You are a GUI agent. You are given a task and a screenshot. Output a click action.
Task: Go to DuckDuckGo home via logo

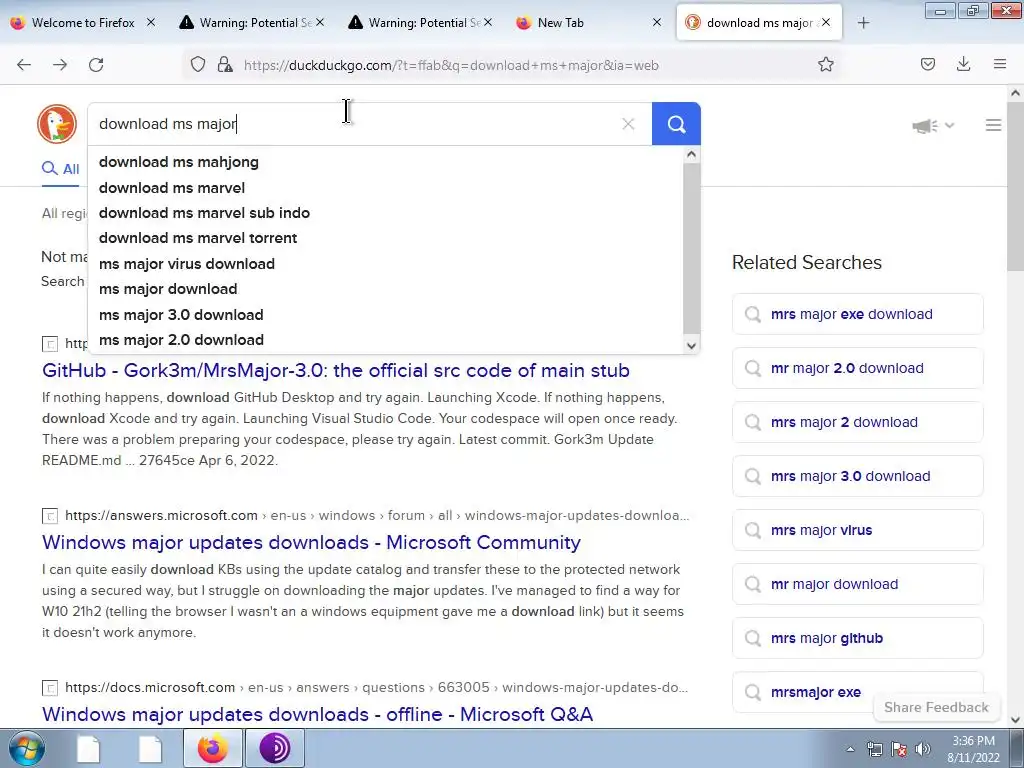tap(57, 123)
